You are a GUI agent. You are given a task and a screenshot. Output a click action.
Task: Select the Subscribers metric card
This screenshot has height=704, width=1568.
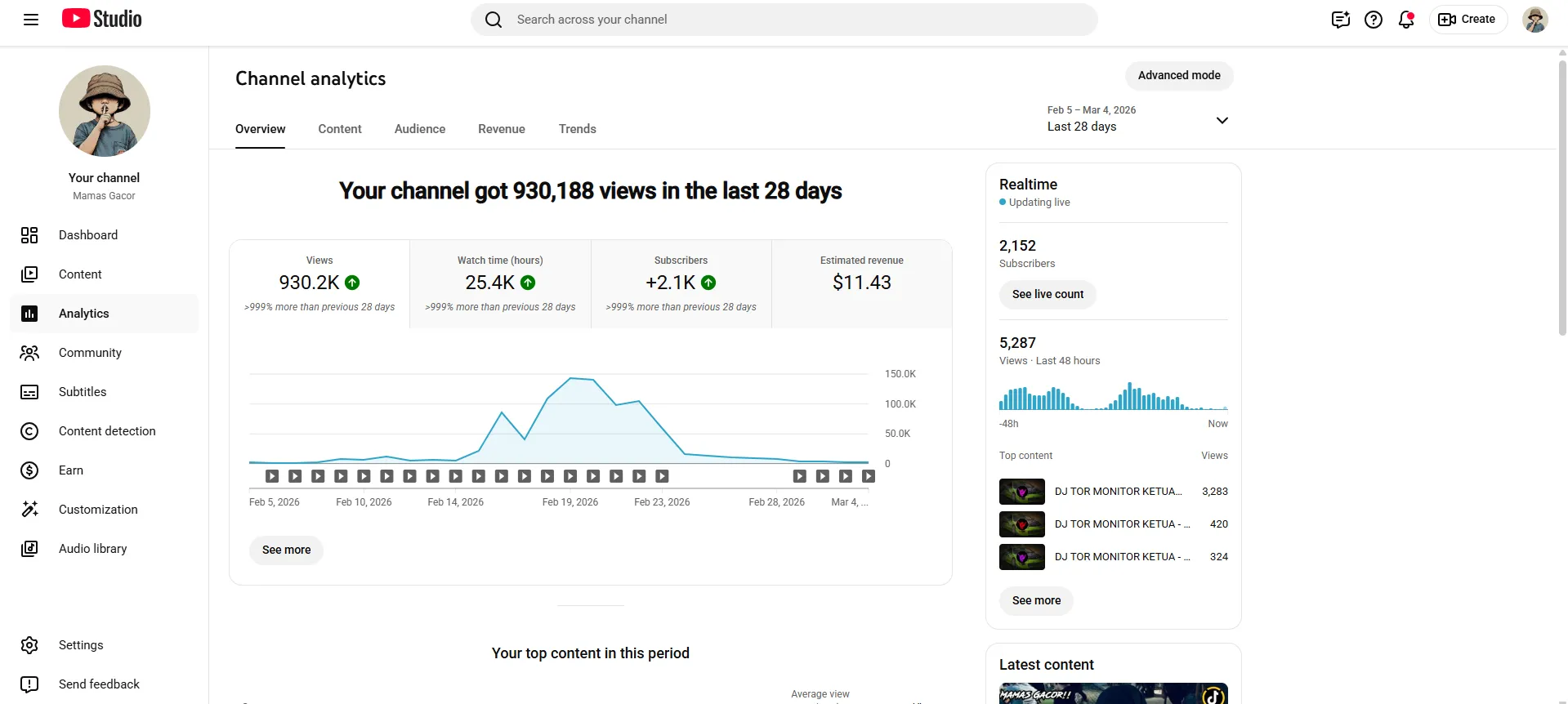click(x=681, y=284)
